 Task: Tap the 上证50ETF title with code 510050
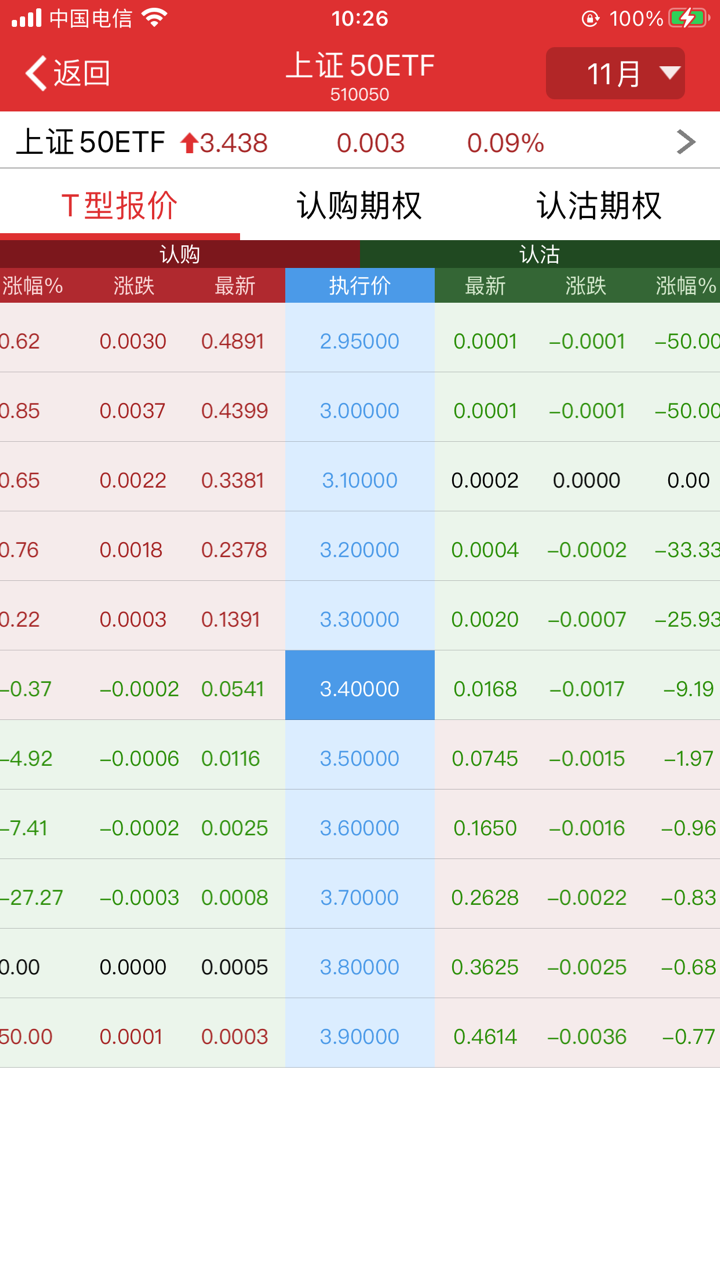pos(360,76)
